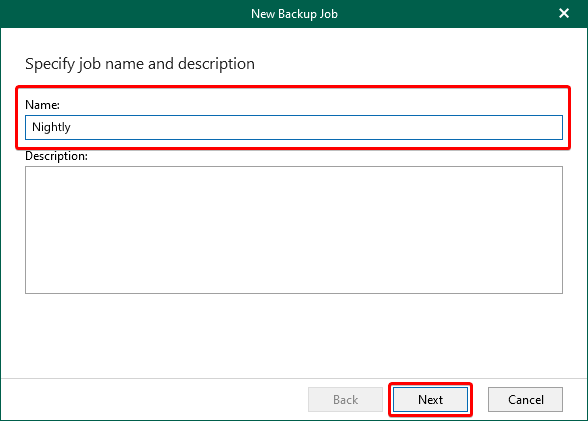Image resolution: width=588 pixels, height=421 pixels.
Task: Cancel the new backup job
Action: pos(525,400)
